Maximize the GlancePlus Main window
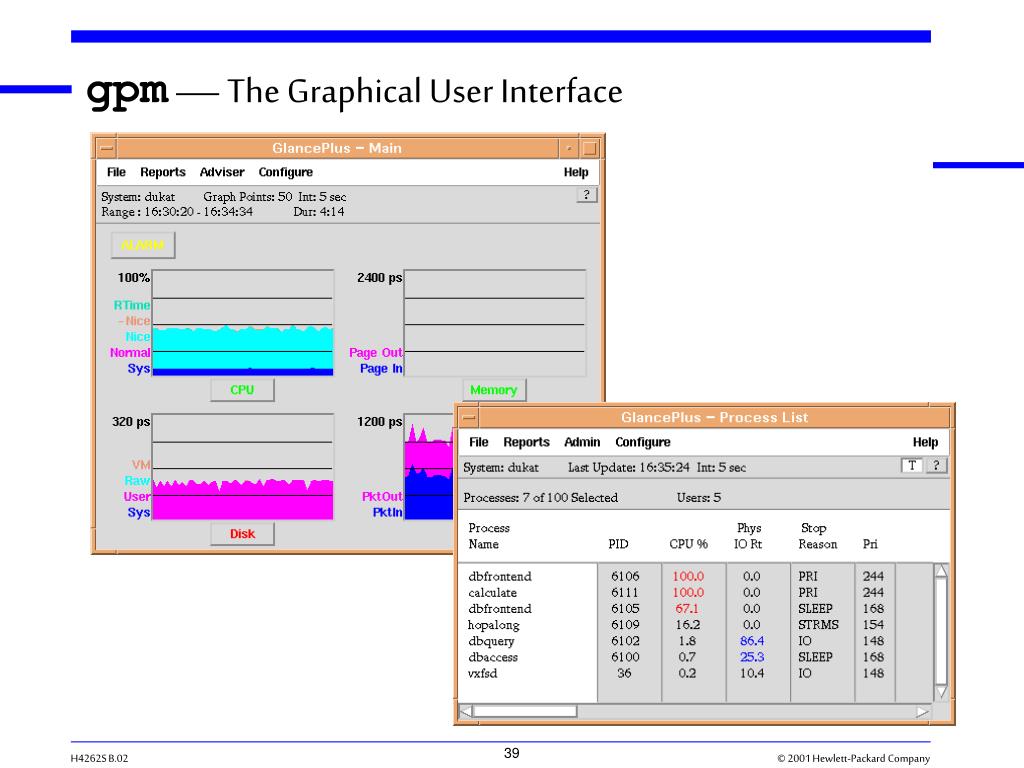This screenshot has height=768, width=1024. [589, 149]
